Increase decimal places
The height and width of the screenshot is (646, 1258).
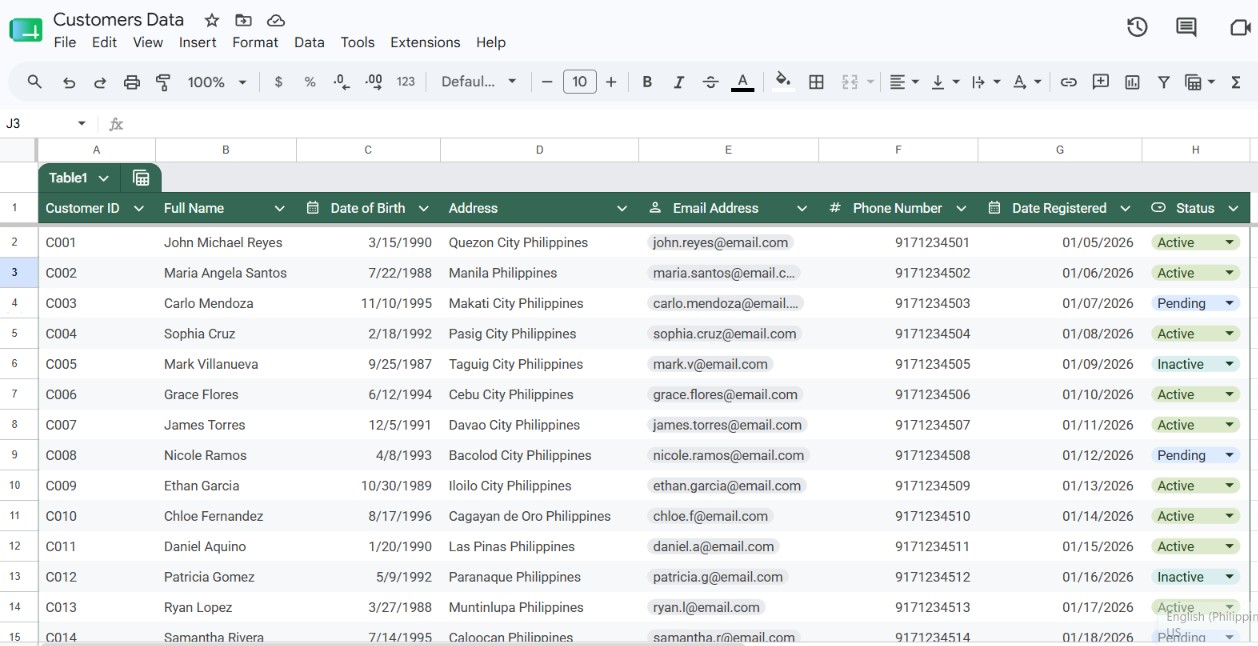(374, 82)
